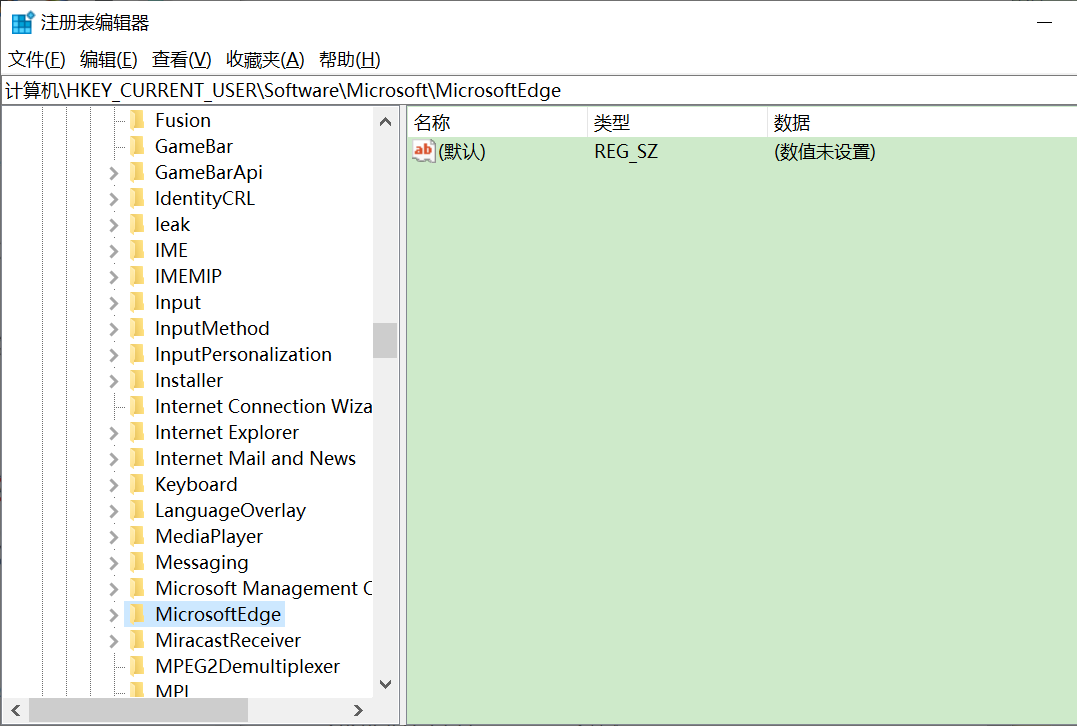
Task: Select the MPEG2Demultiplexer folder icon
Action: coord(137,666)
